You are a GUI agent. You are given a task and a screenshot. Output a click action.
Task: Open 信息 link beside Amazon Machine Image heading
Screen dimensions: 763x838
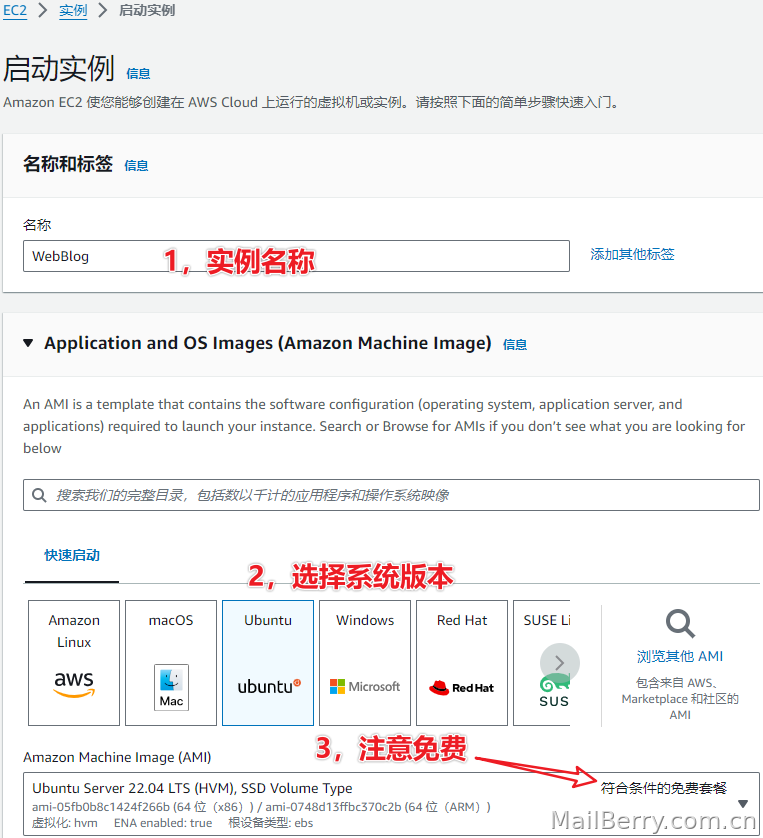(515, 345)
